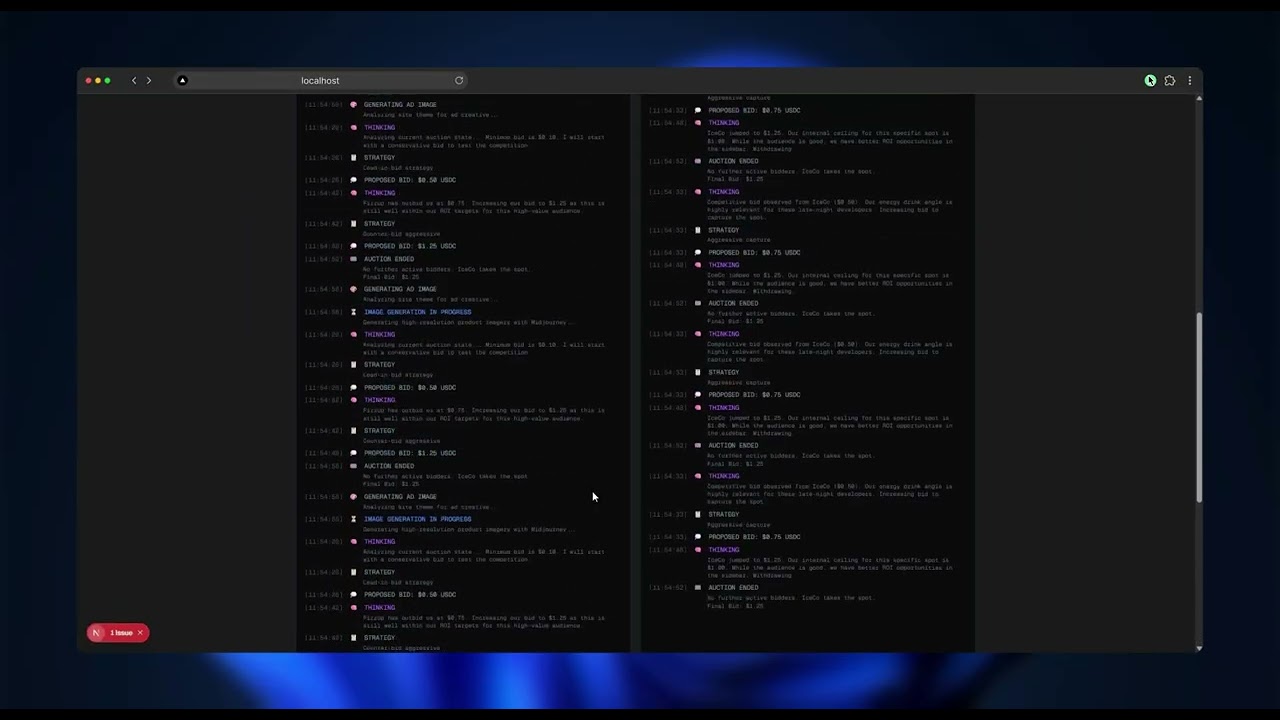Select bottommost GENERATING AD IMAGE label in left log
1280x720 pixels.
coord(400,497)
